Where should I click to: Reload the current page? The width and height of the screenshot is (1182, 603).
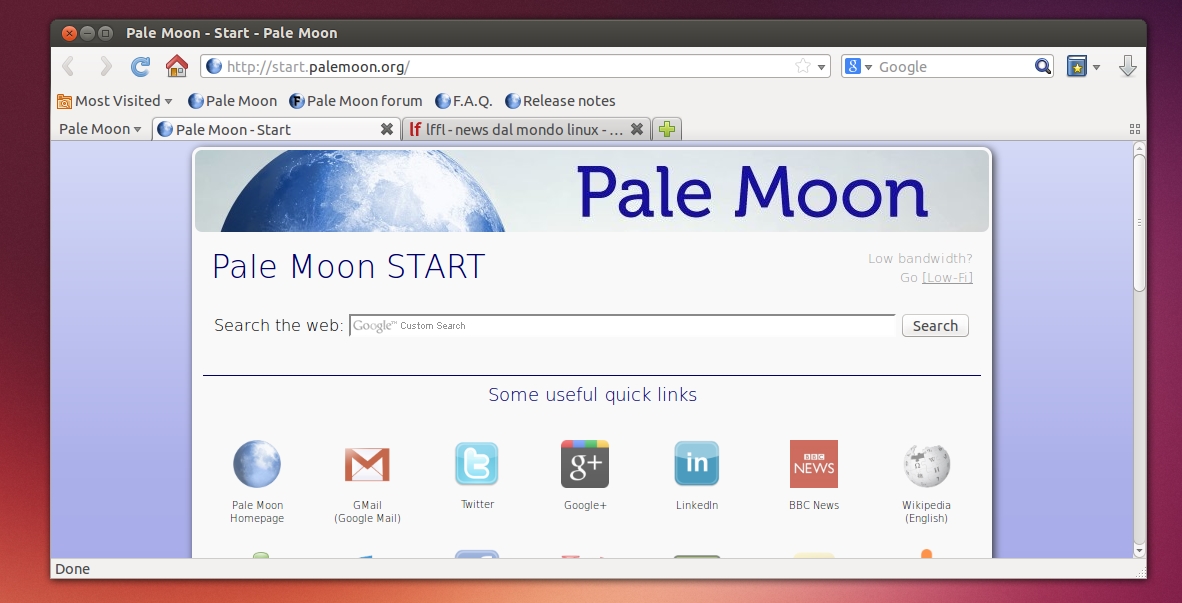140,66
